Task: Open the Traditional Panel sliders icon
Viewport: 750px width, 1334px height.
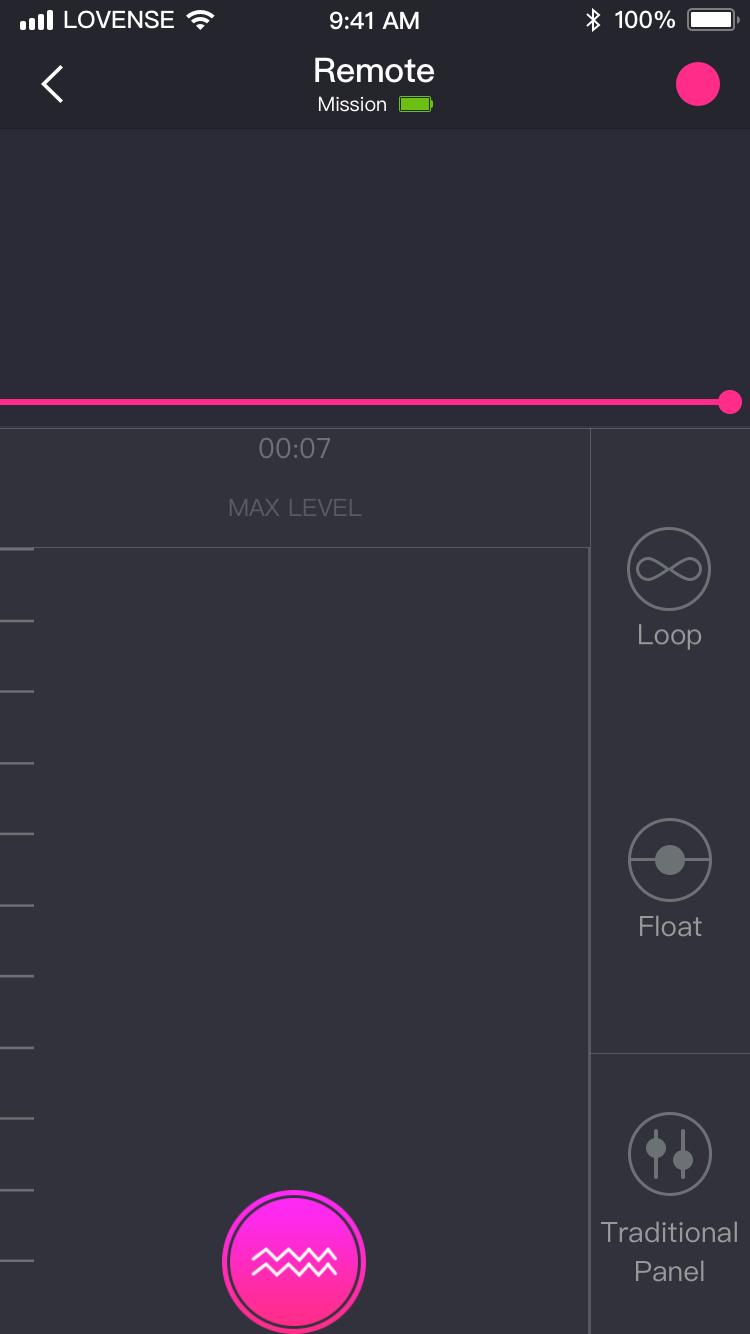Action: (669, 1153)
